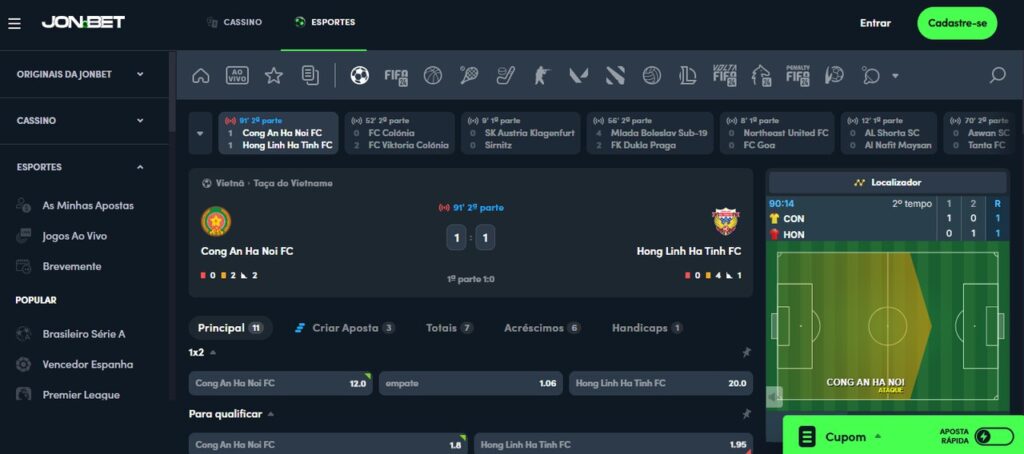Open Brasileiro Série A

(84, 334)
